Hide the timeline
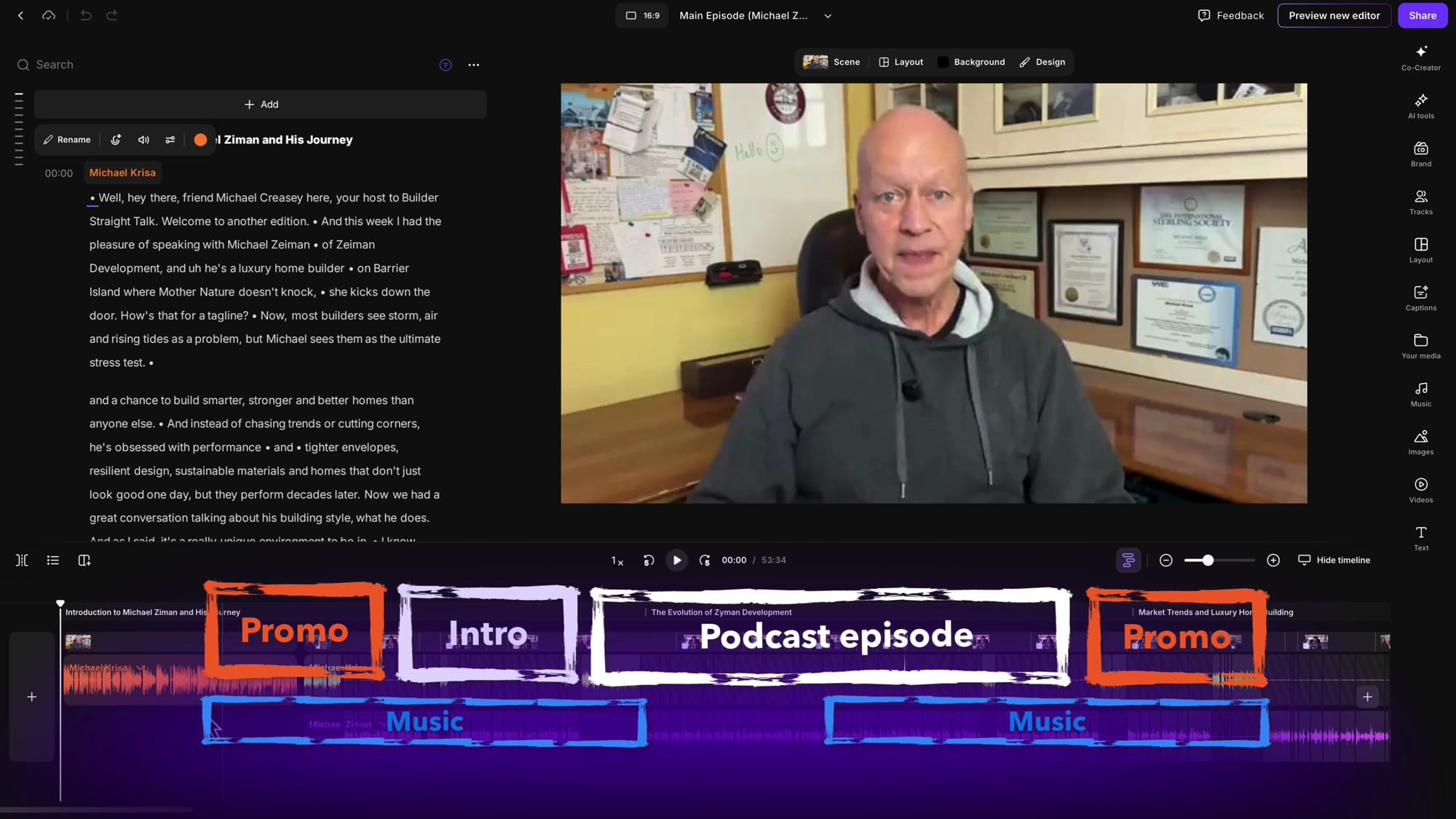Image resolution: width=1456 pixels, height=819 pixels. coord(1334,560)
